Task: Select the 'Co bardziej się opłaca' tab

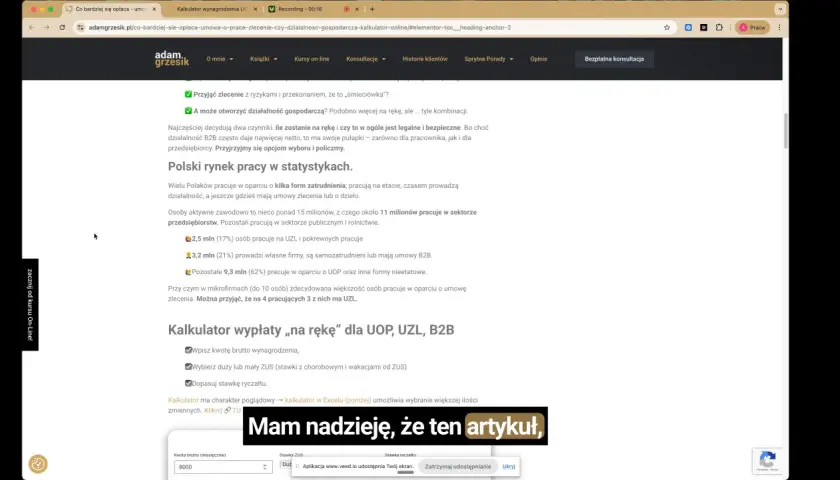Action: (x=111, y=9)
